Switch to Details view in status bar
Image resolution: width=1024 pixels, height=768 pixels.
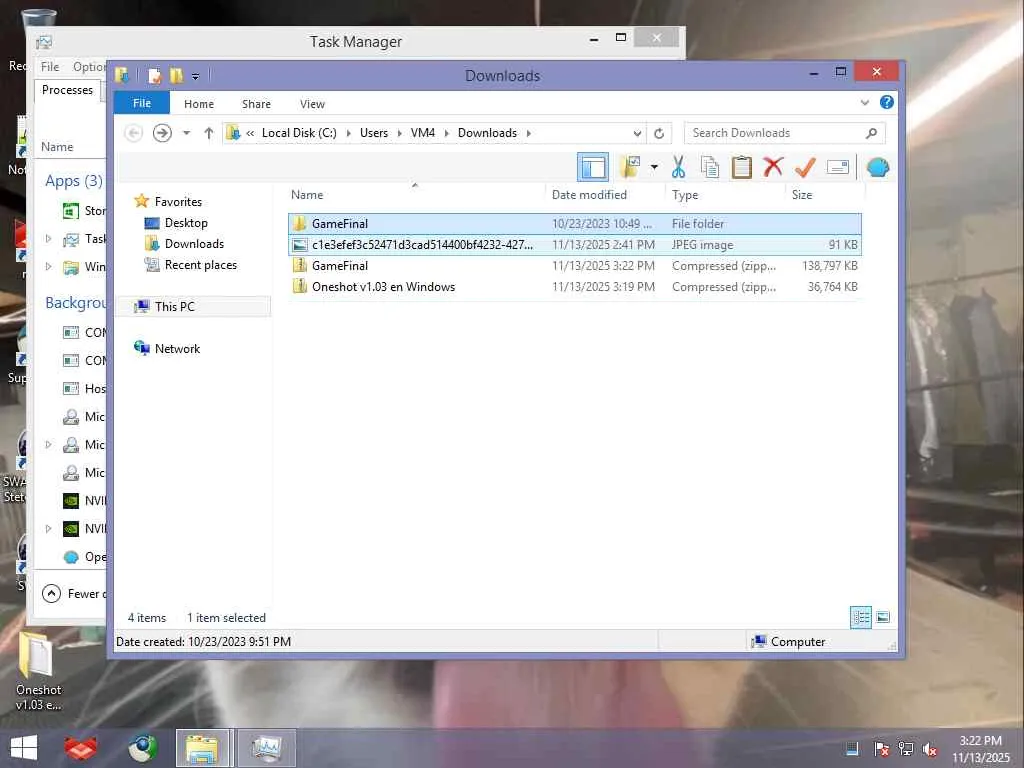coord(861,617)
